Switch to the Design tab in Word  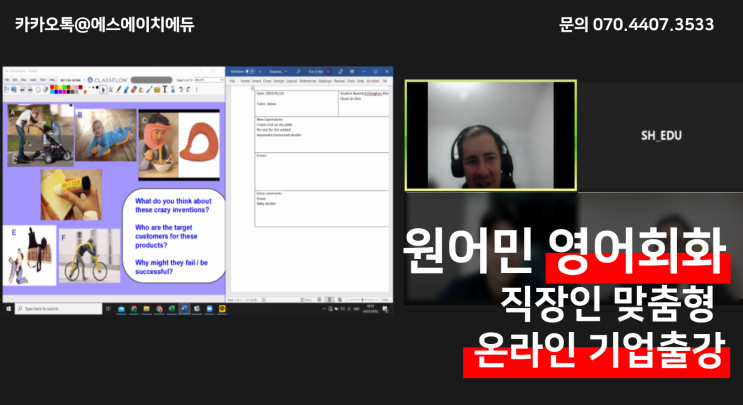[279, 81]
